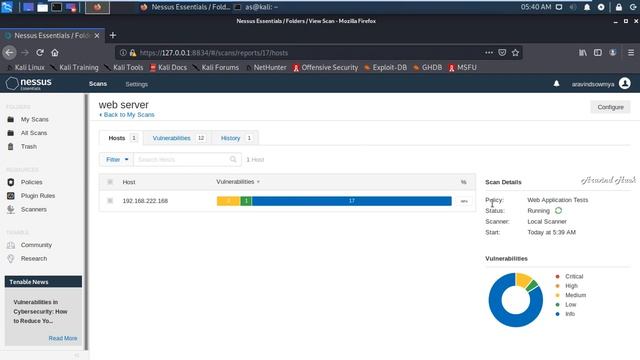
Task: Open Plugin Rules in the sidebar
Action: tap(38, 196)
